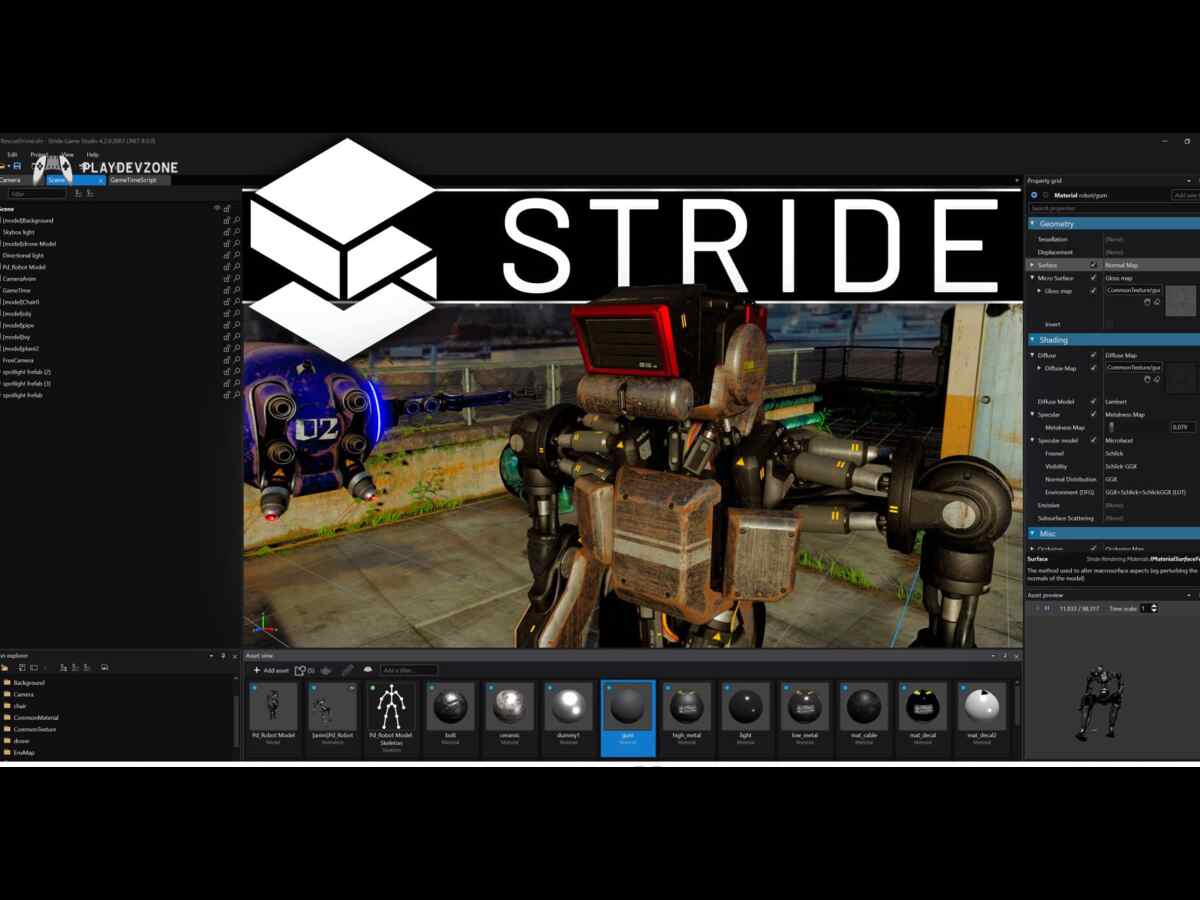Select the Directional light entity
The height and width of the screenshot is (900, 1200).
pos(24,255)
